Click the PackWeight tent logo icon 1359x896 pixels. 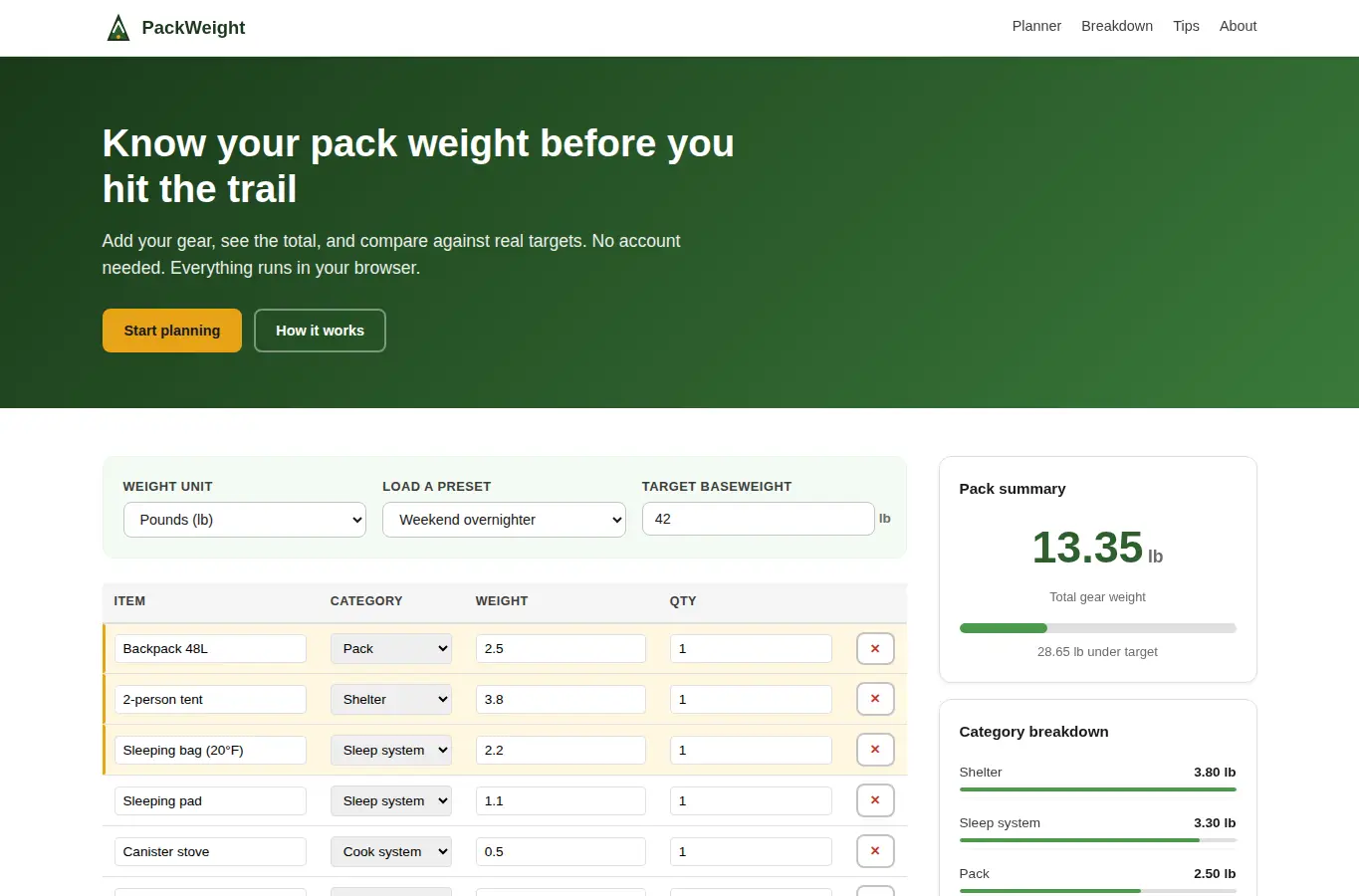coord(118,28)
